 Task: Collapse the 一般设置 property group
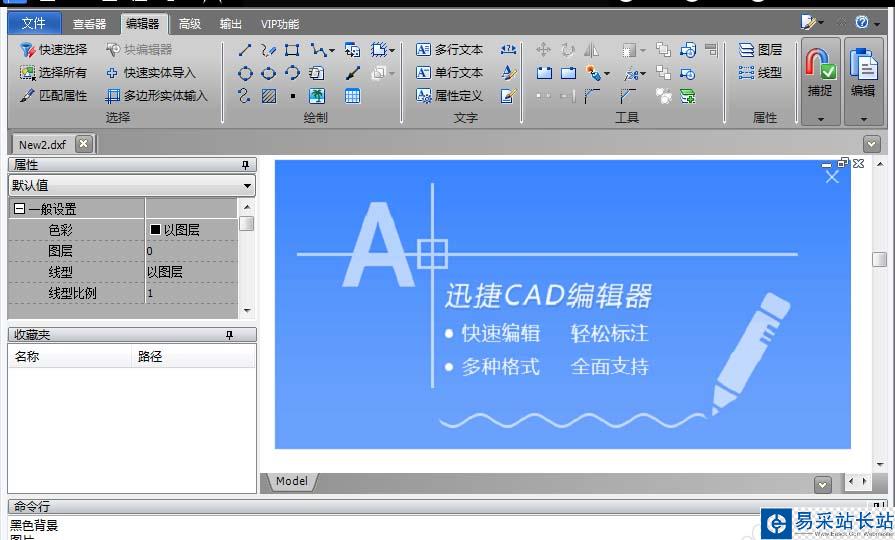pyautogui.click(x=19, y=209)
